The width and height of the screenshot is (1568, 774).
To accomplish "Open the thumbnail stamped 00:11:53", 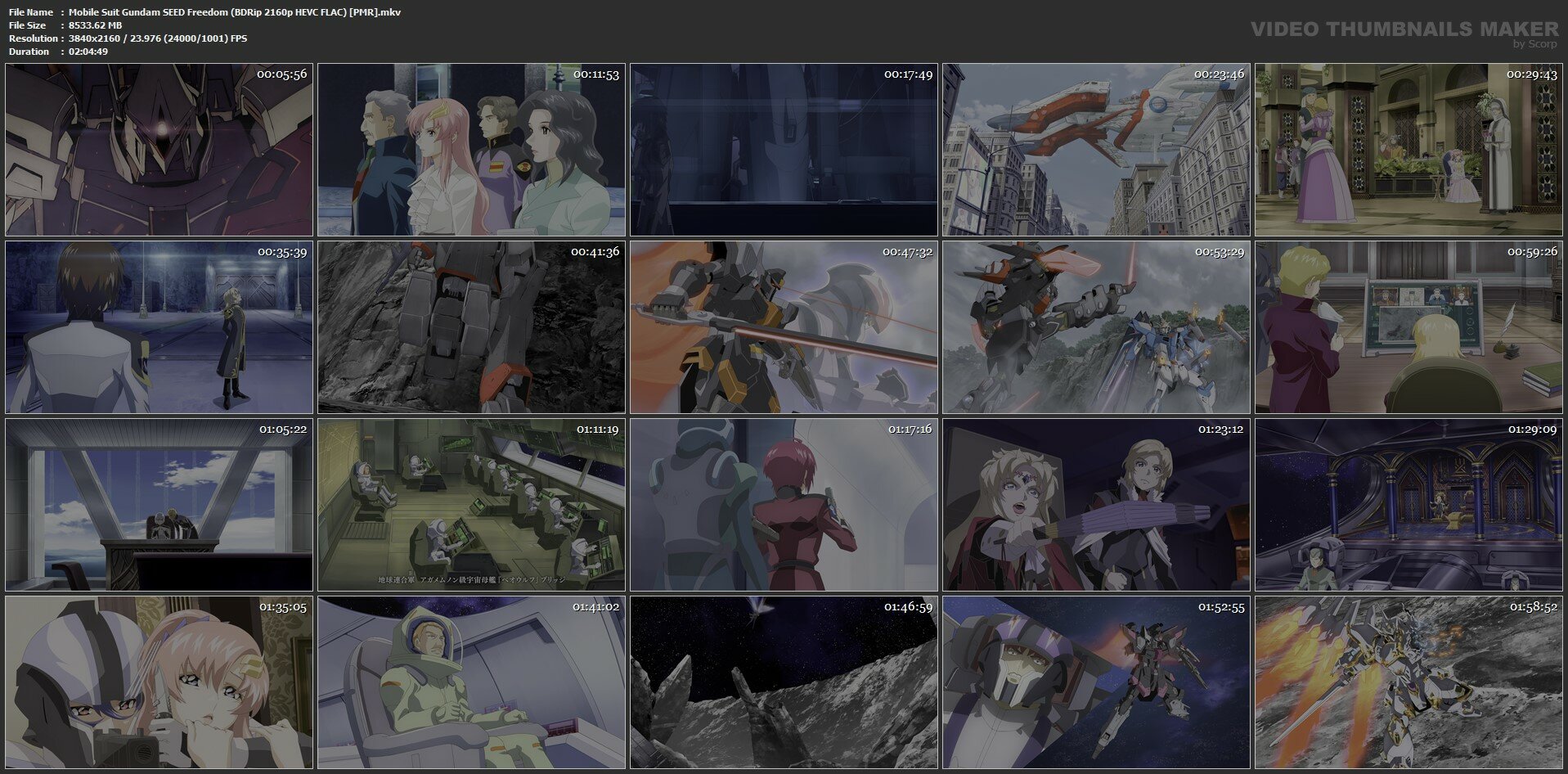I will click(x=471, y=151).
